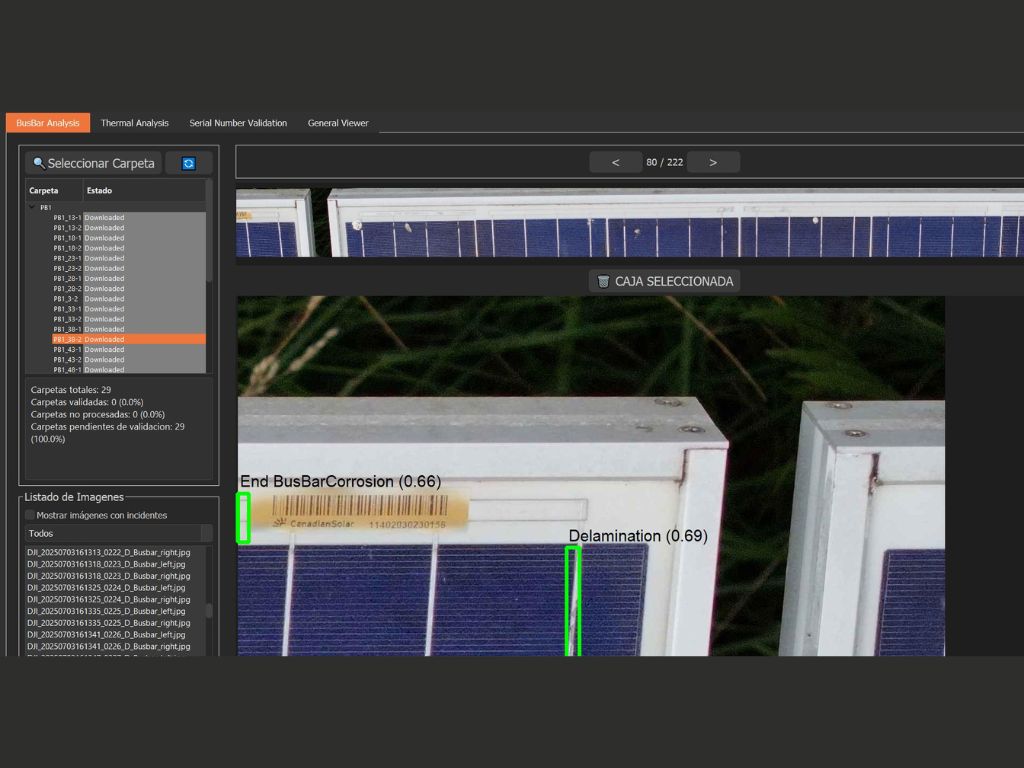Open the General Viewer tab

pos(338,123)
